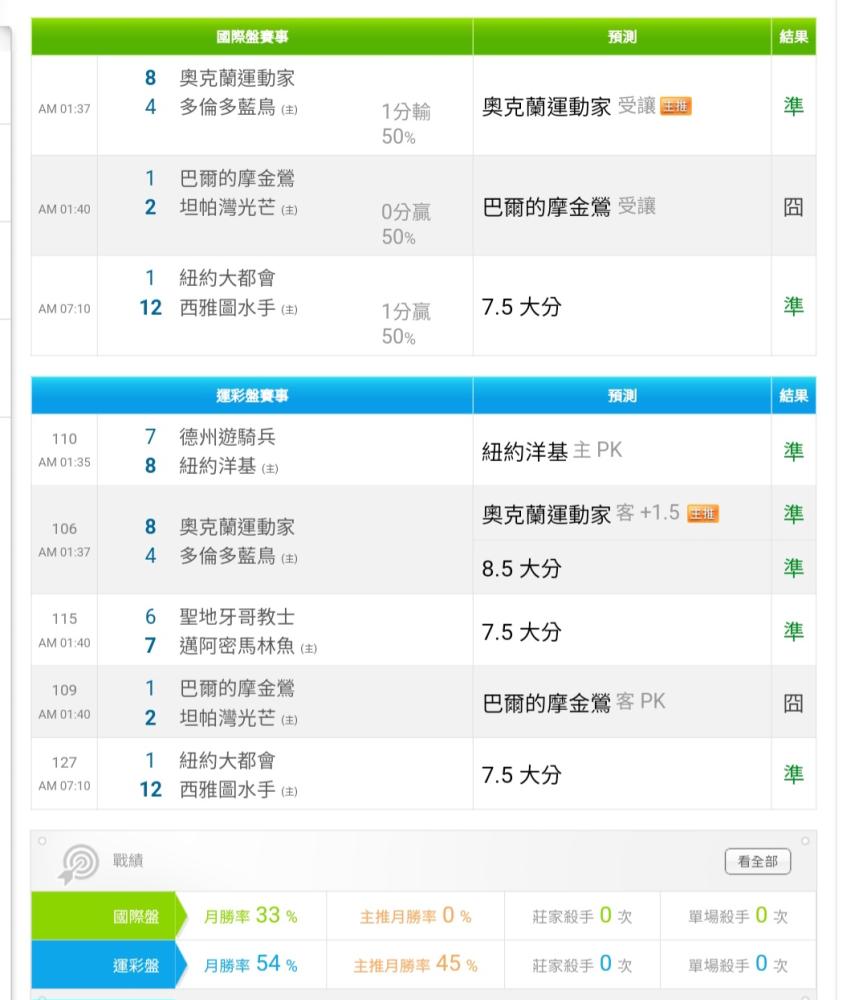Click the AM 01:35 game time
This screenshot has height=1000, width=867.
coord(64,462)
